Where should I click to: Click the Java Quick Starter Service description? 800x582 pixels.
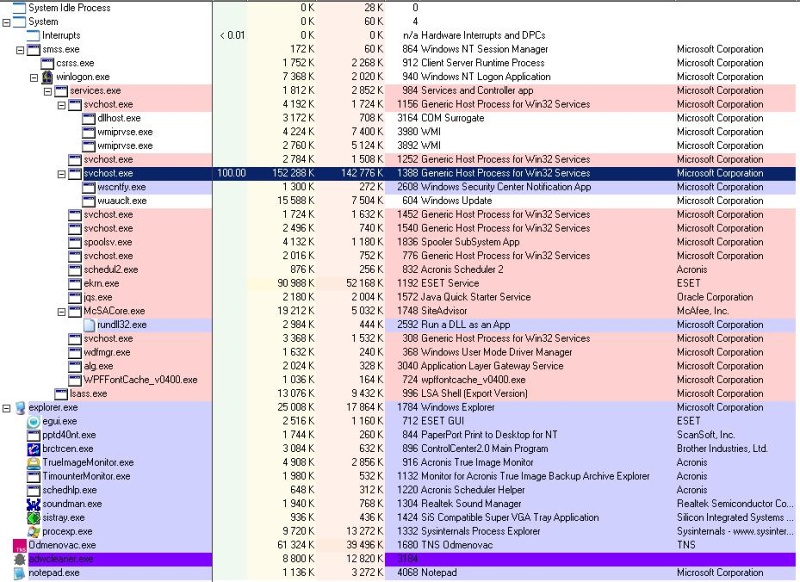point(476,297)
